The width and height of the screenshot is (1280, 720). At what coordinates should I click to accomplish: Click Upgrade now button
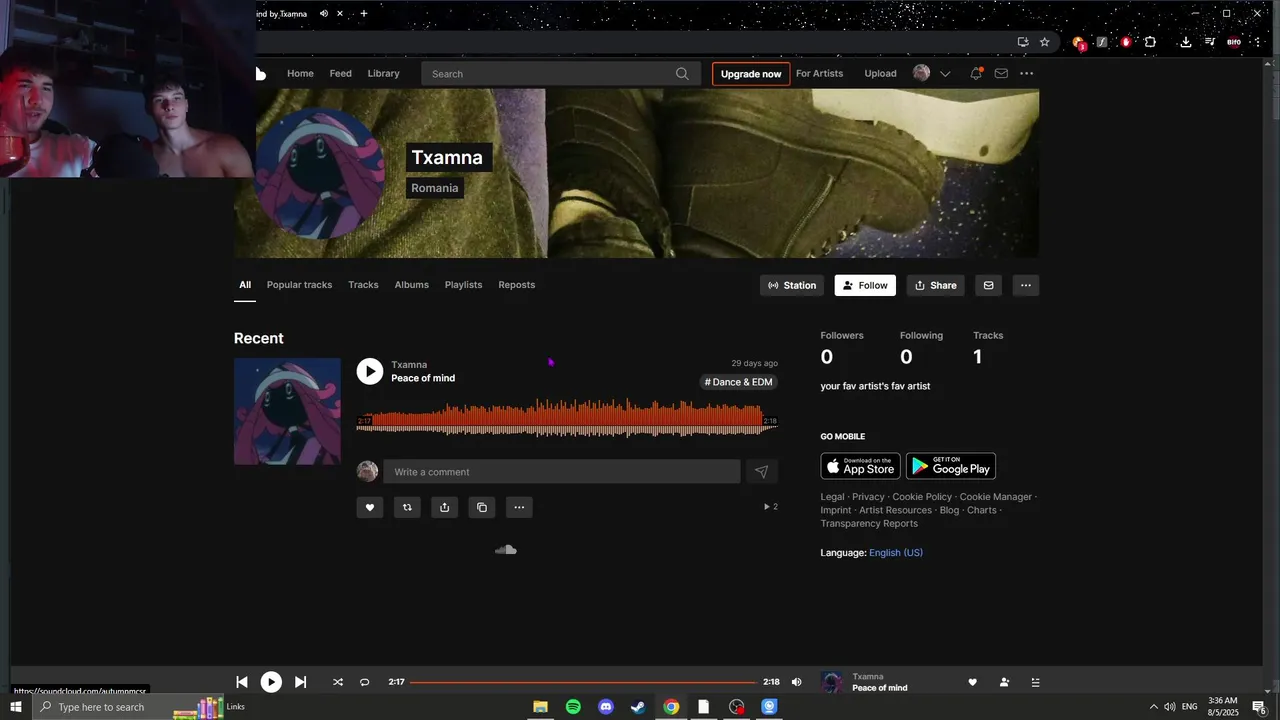[x=751, y=74]
